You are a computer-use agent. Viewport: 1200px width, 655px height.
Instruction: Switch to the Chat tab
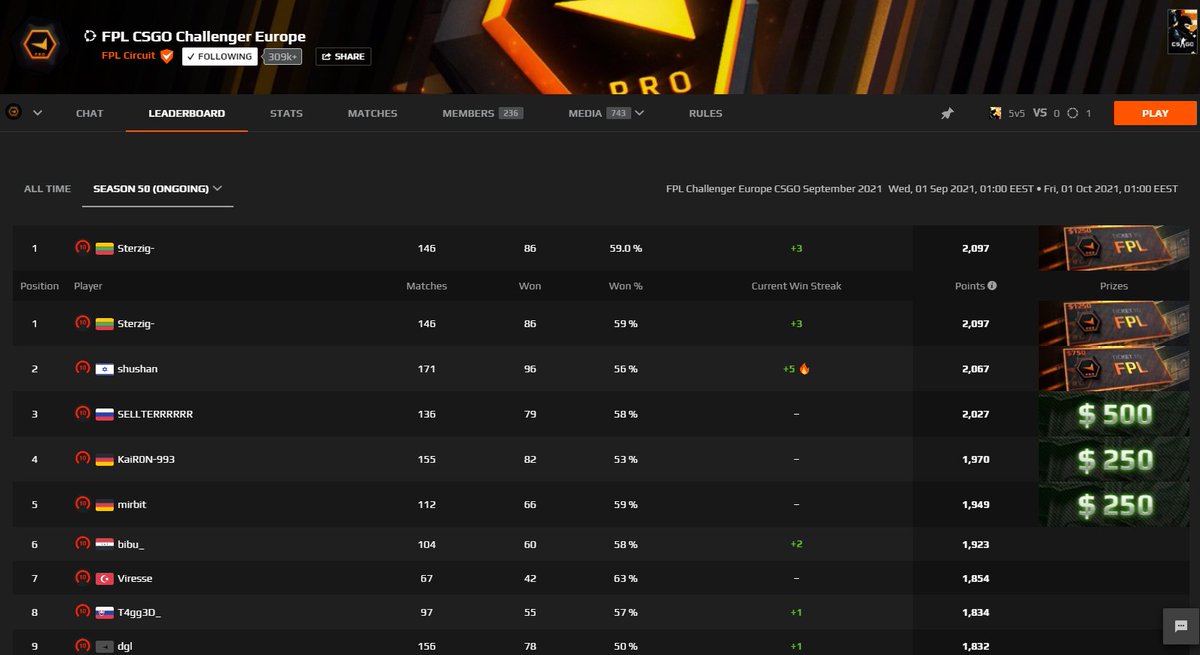(x=89, y=113)
